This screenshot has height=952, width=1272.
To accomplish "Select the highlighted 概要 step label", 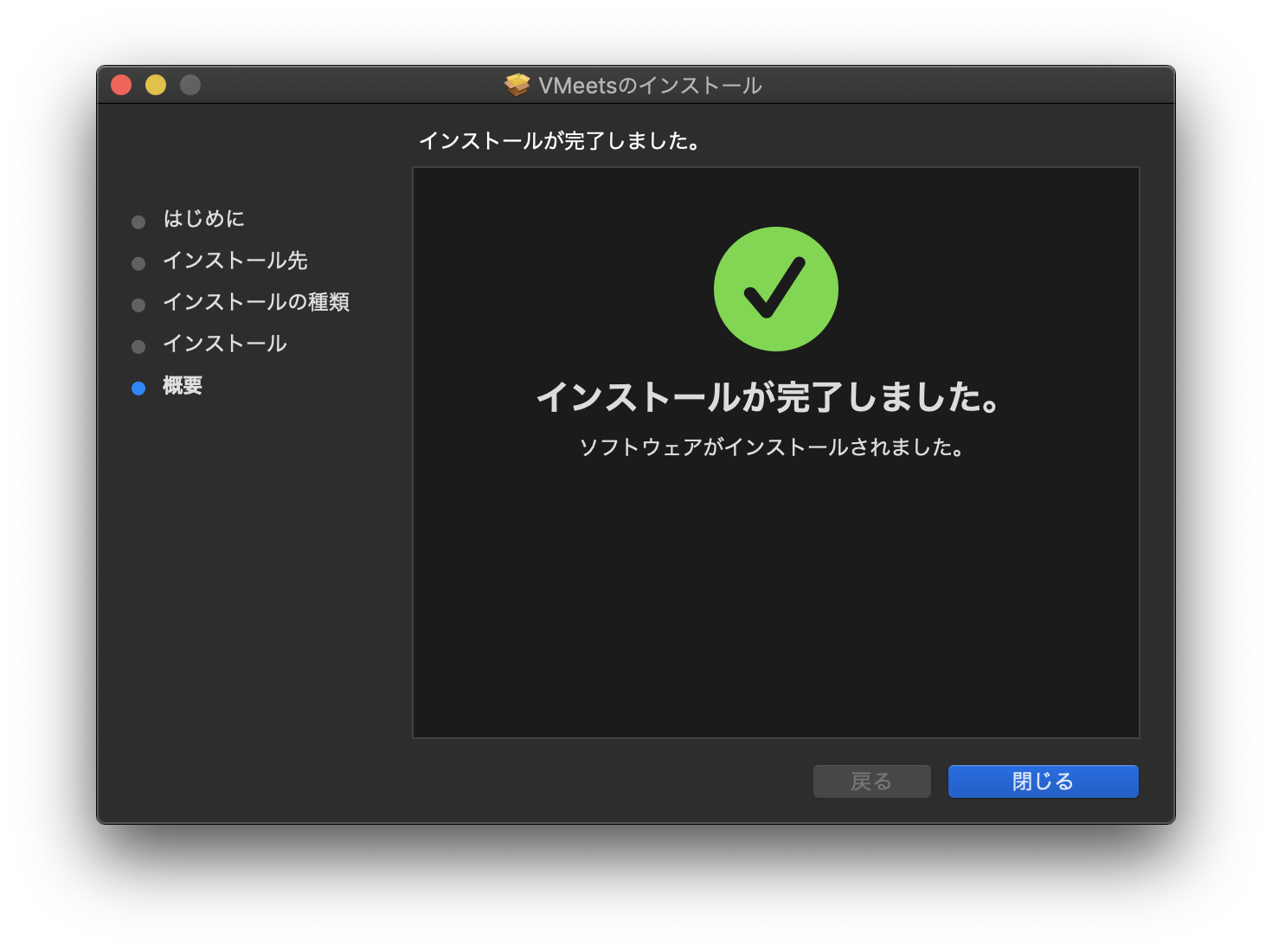I will pos(183,386).
